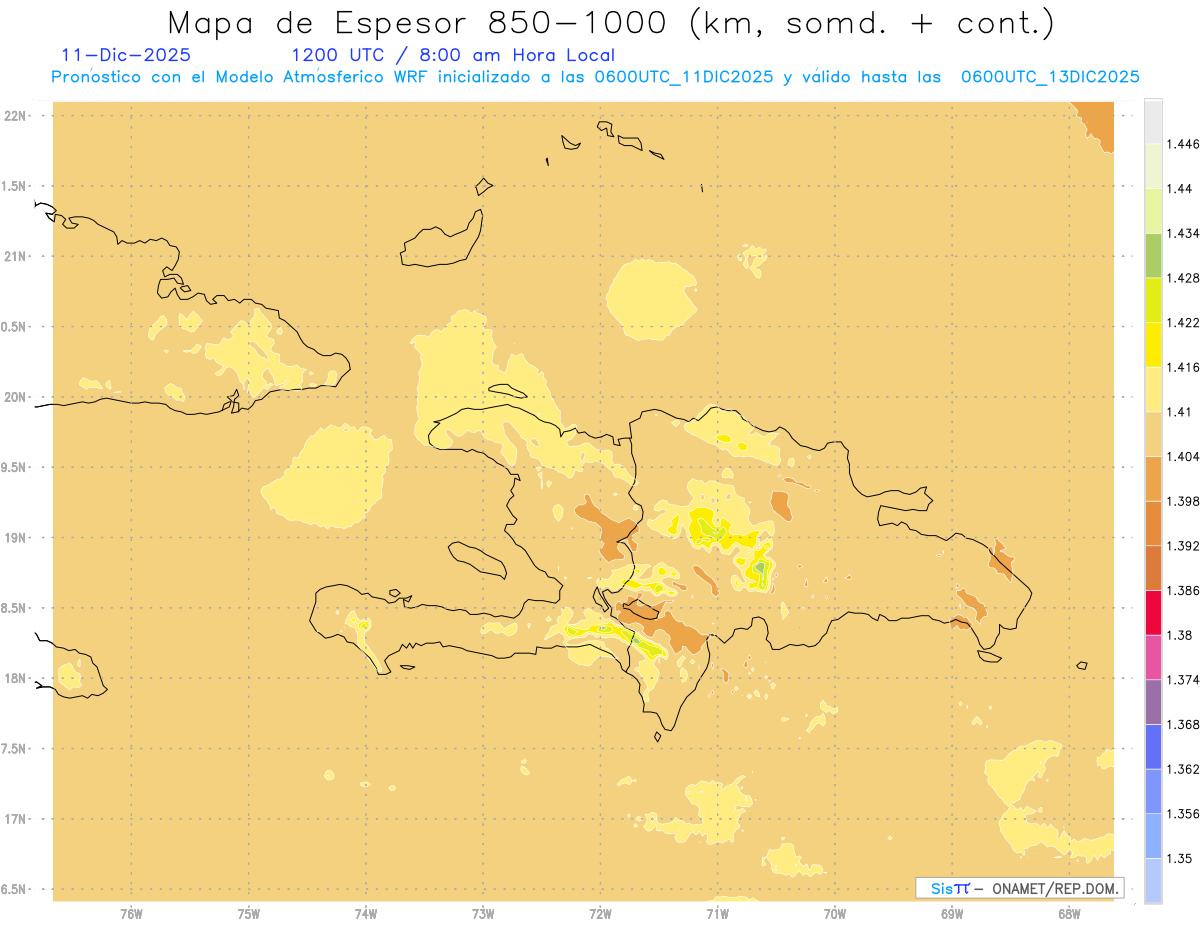Click the '18N' latitude label
The height and width of the screenshot is (927, 1200).
pos(16,678)
